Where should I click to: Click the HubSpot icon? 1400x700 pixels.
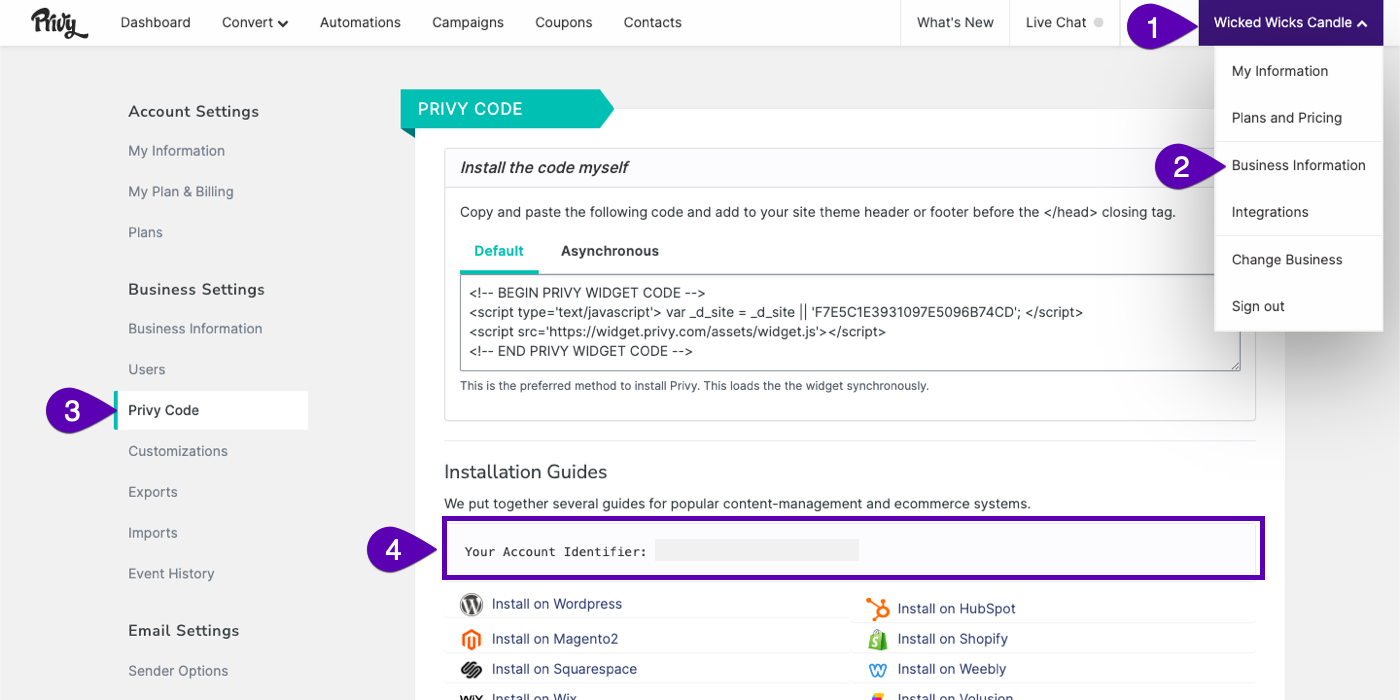[x=877, y=608]
